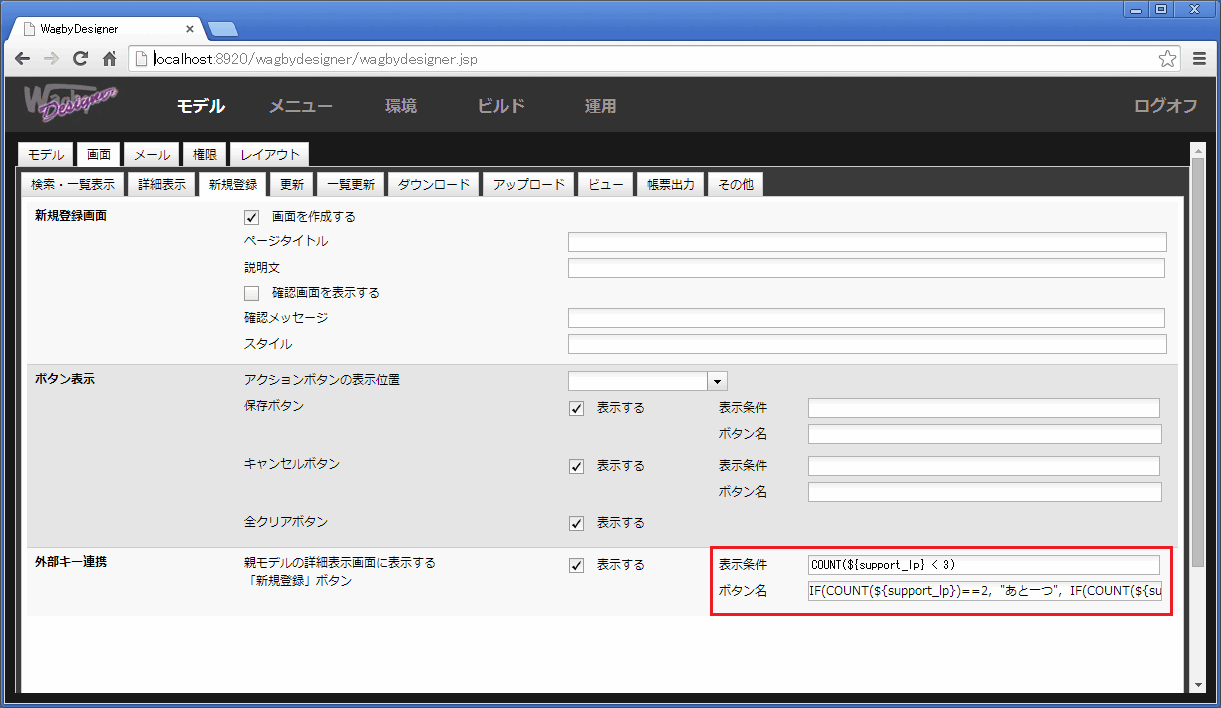Open the 更新 tab
This screenshot has height=708, width=1221.
click(x=292, y=184)
